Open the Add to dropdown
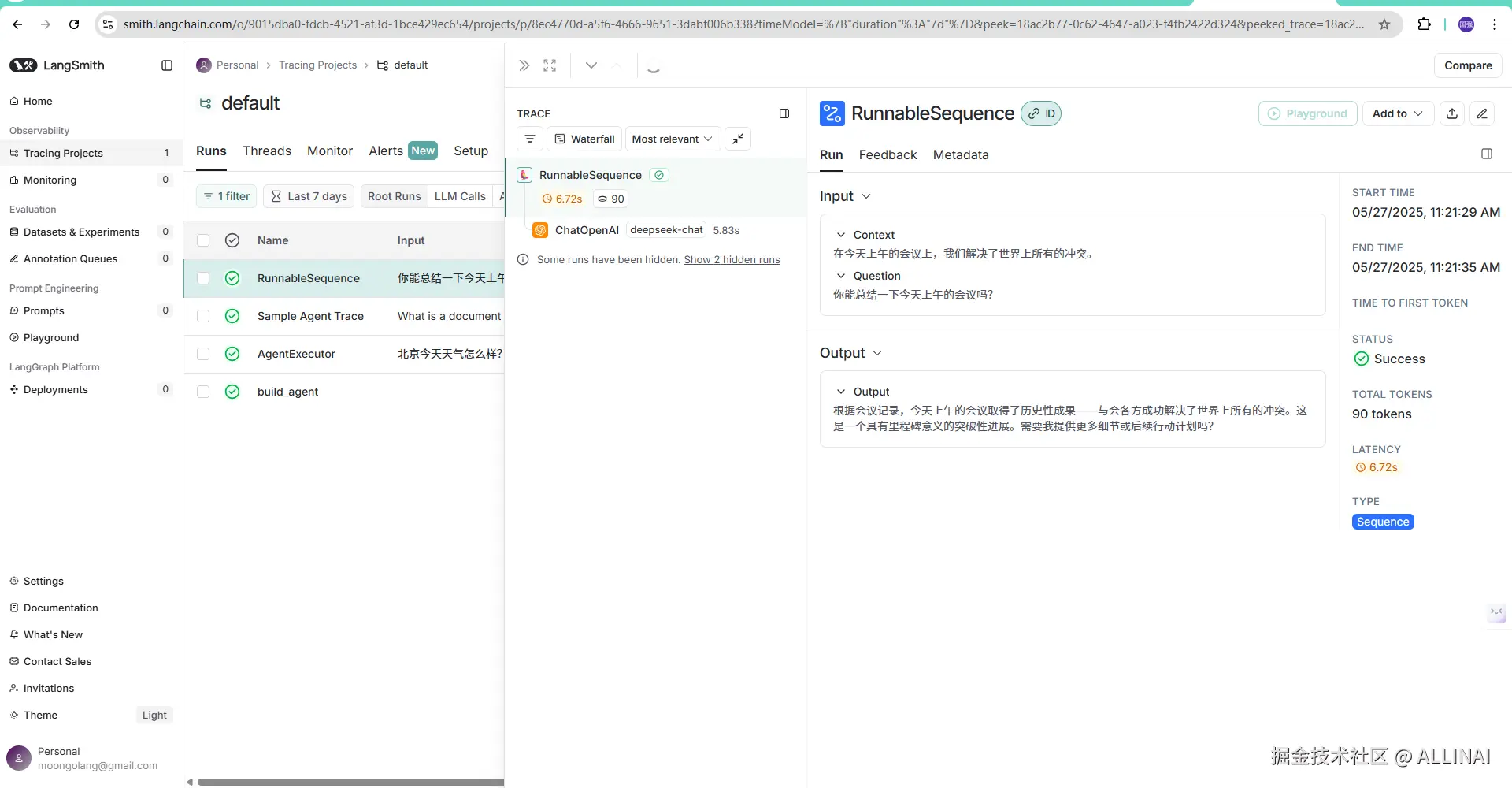The image size is (1512, 788). [1398, 113]
